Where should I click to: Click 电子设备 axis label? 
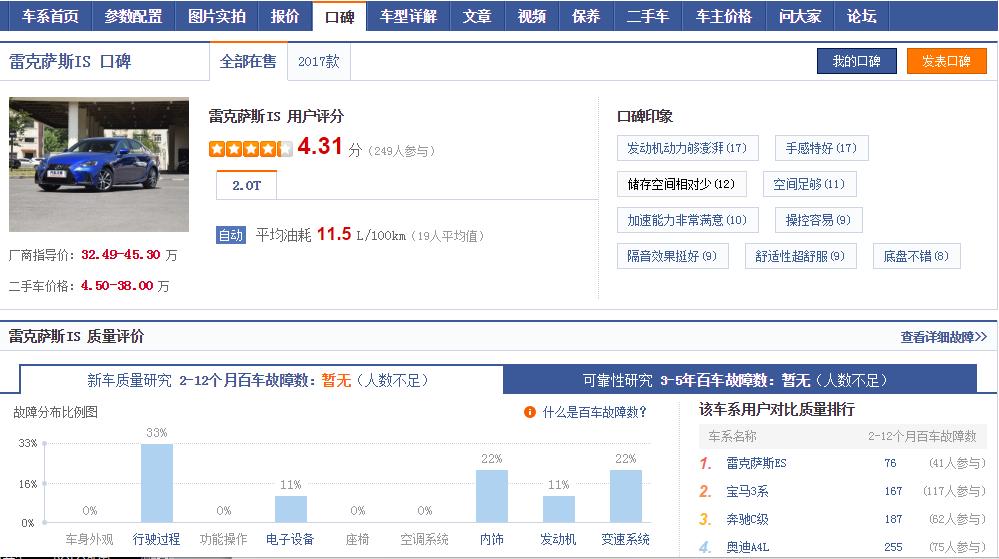[x=291, y=539]
